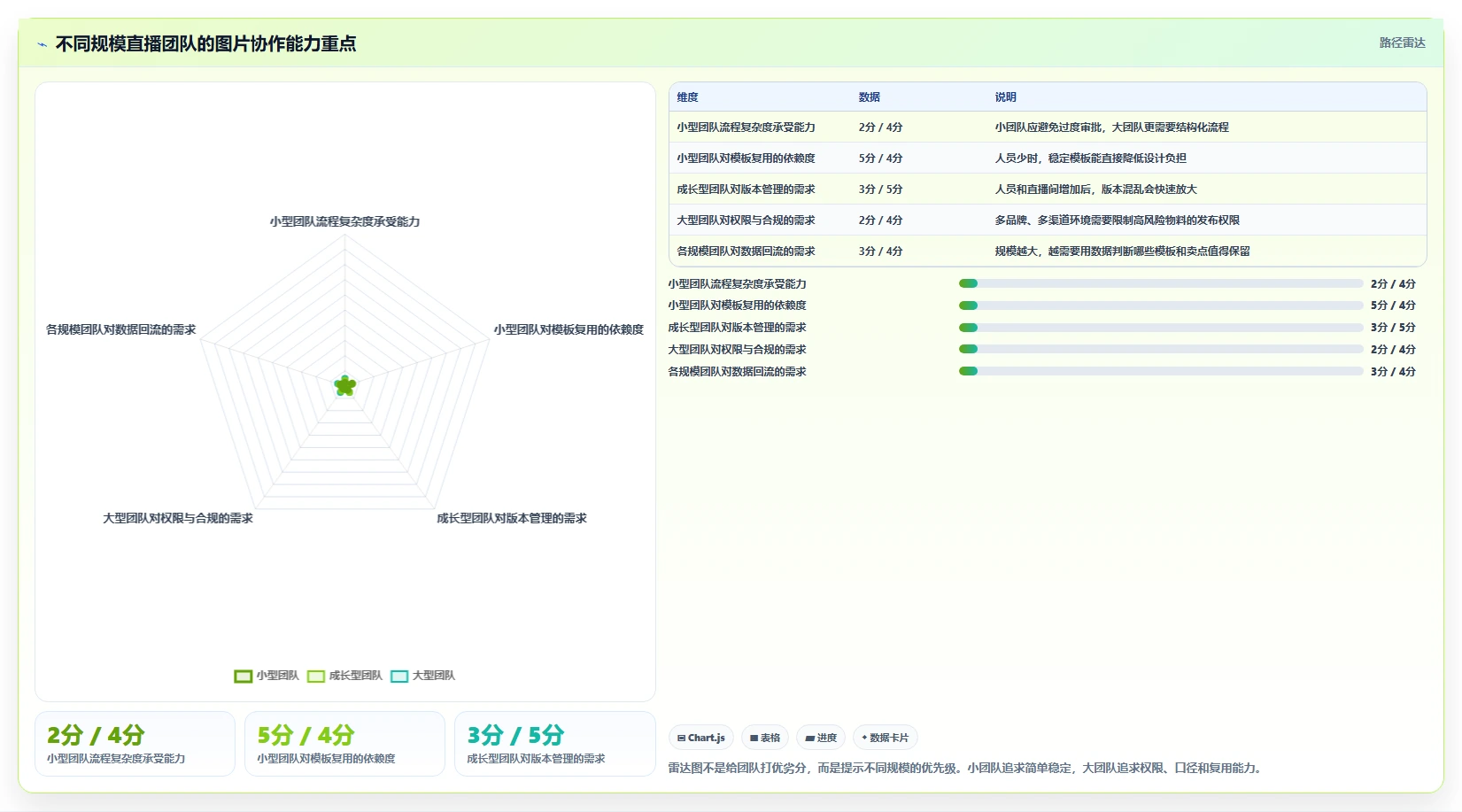Click description 人员和直播间增加后，版本混乱会快速放大
Viewport: 1462px width, 812px height.
click(1095, 189)
